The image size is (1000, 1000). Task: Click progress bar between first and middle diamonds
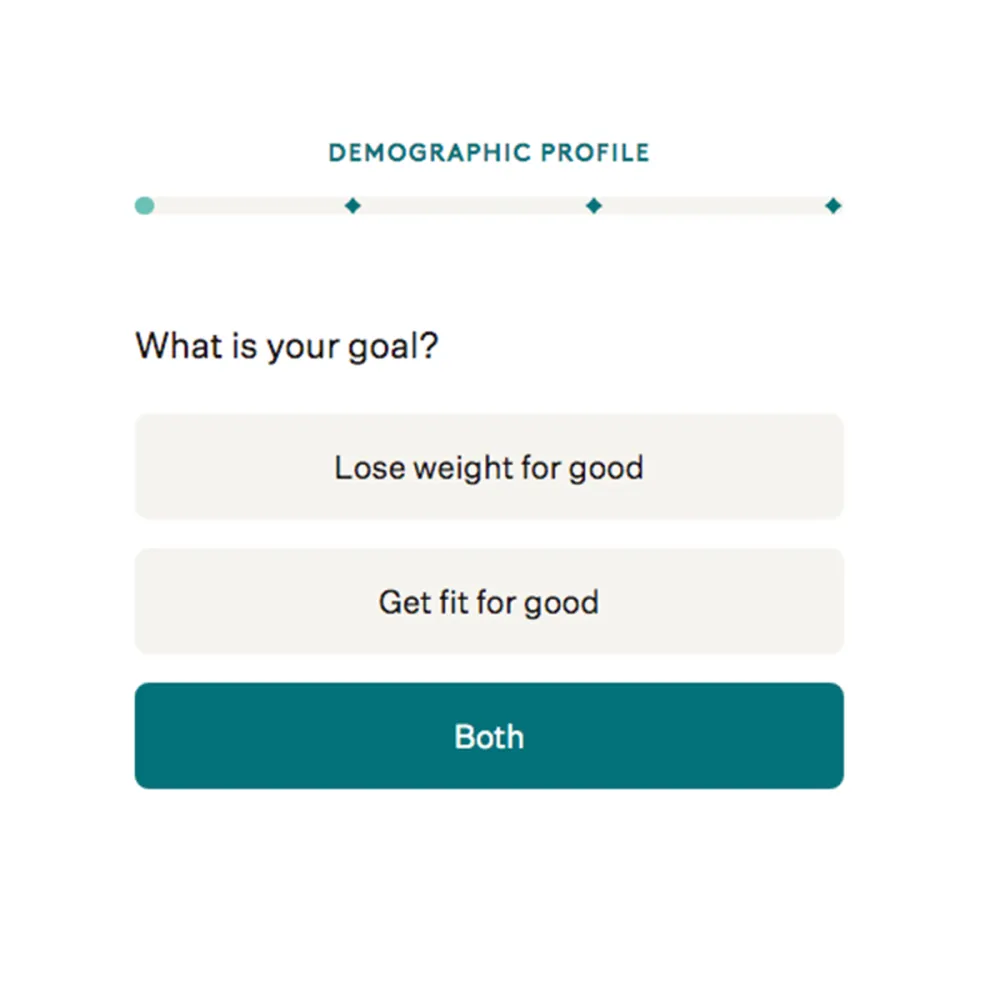(473, 206)
